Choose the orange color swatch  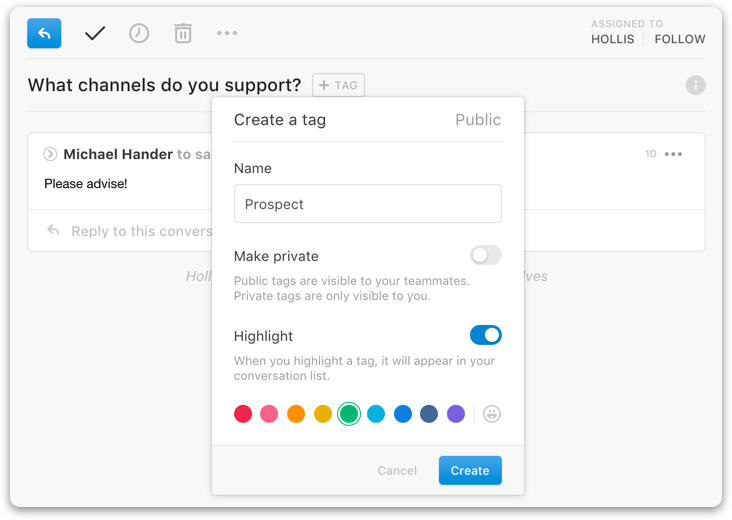tap(296, 414)
